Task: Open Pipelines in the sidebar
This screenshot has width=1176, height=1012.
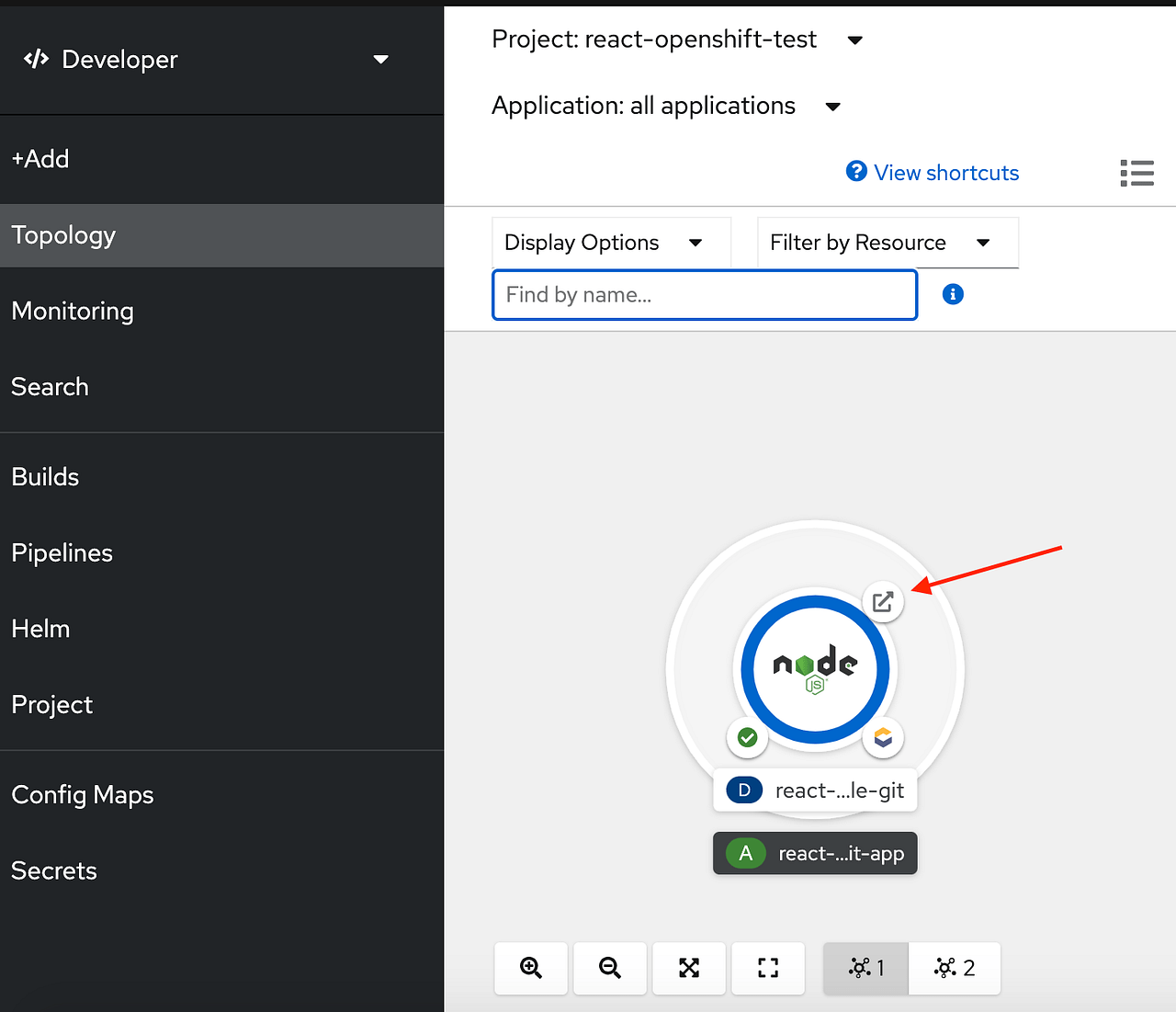Action: tap(221, 553)
